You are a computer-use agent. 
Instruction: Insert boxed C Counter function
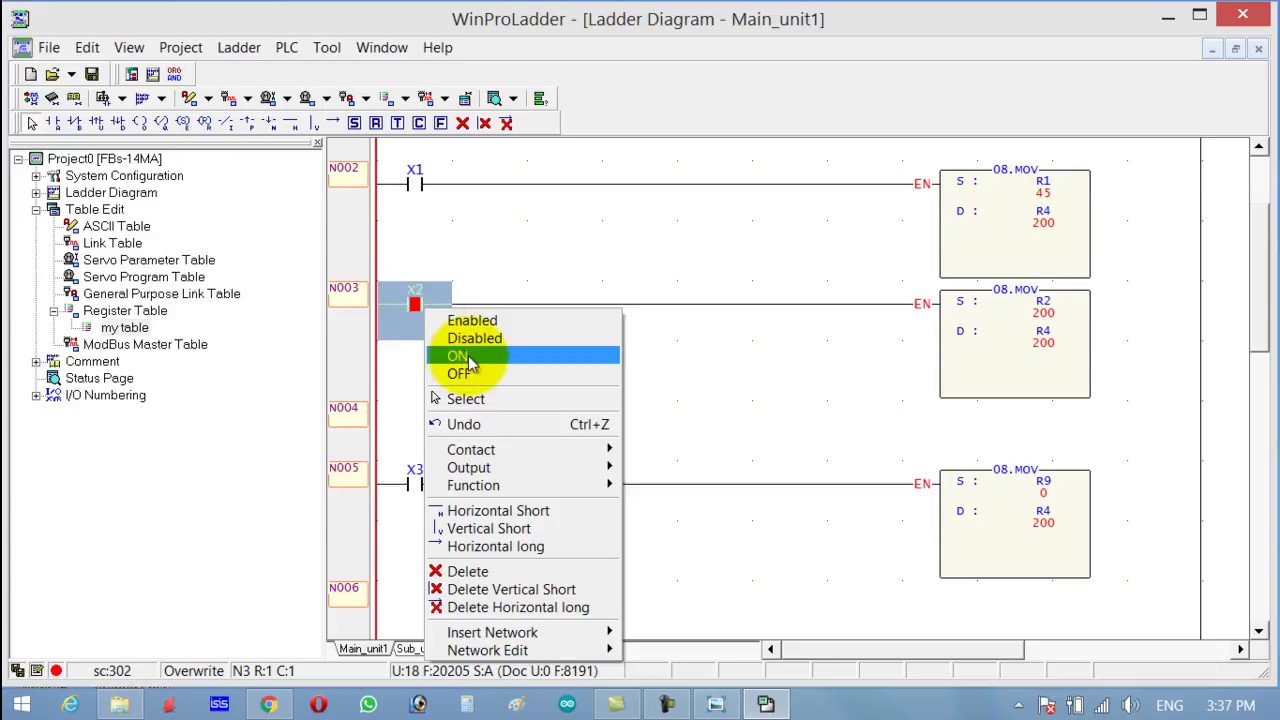[419, 123]
